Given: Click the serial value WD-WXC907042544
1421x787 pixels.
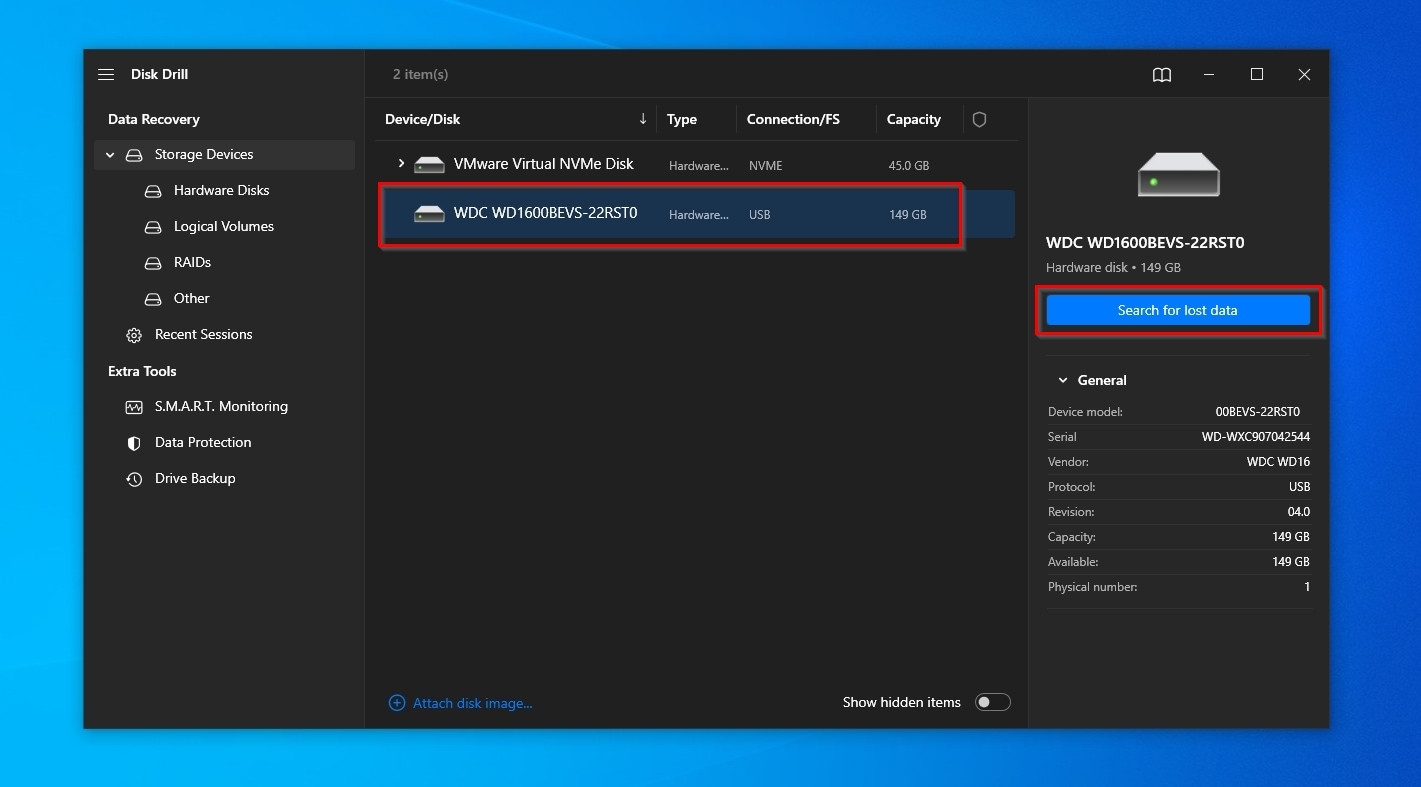Looking at the screenshot, I should click(x=1256, y=437).
